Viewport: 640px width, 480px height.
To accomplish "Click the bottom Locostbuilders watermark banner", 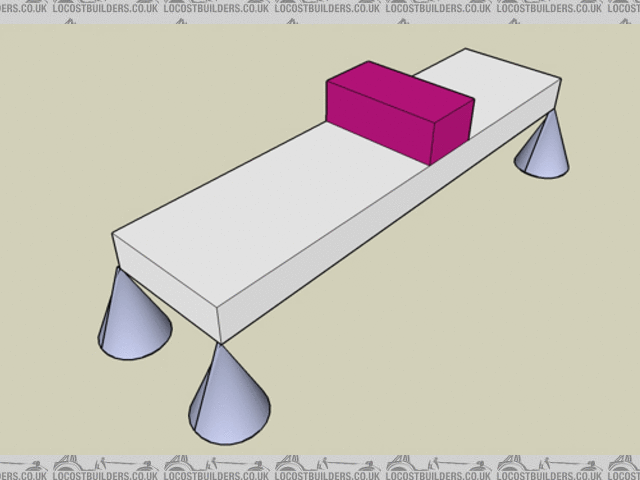I will pos(320,467).
